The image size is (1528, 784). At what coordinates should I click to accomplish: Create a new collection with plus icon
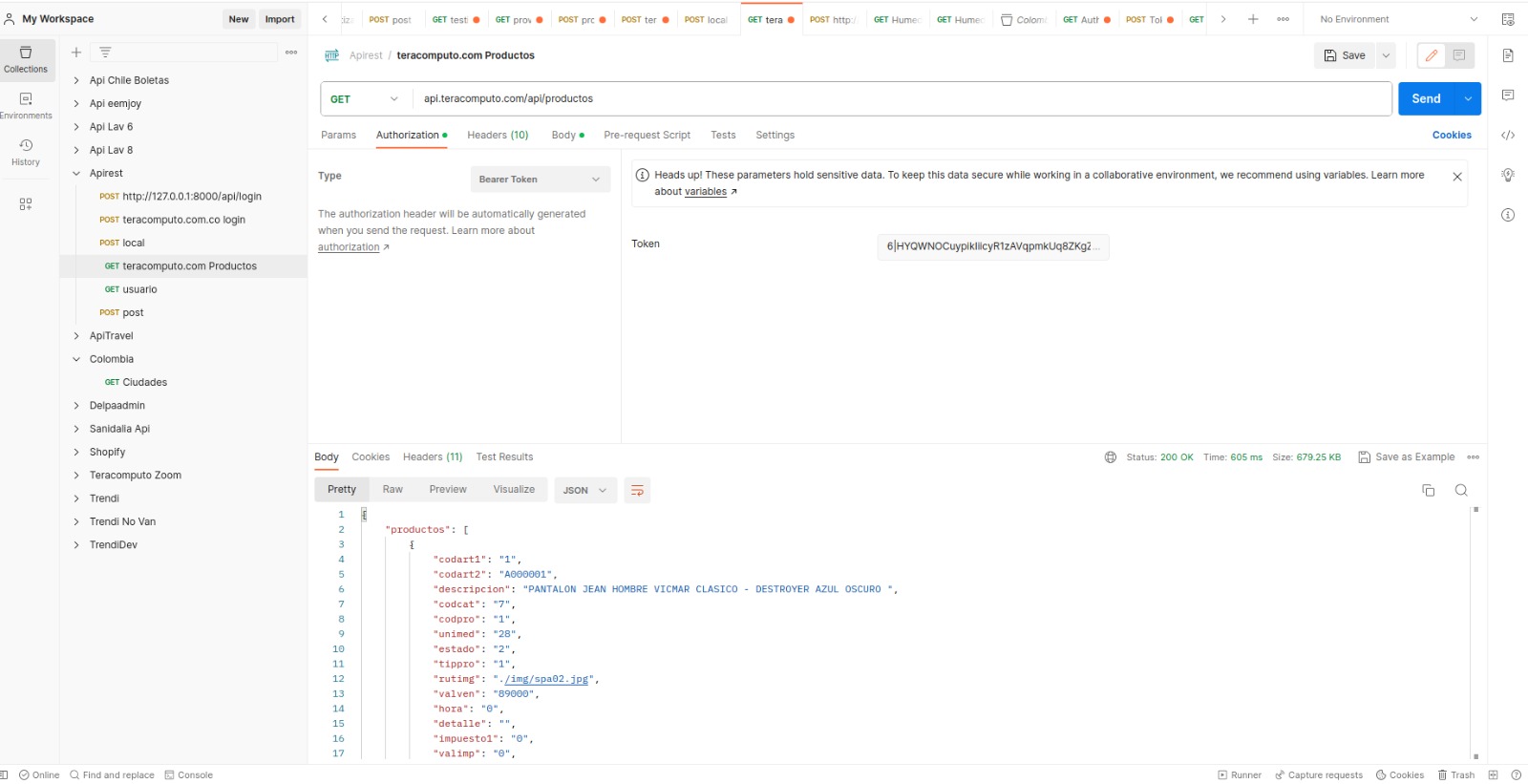[x=76, y=53]
